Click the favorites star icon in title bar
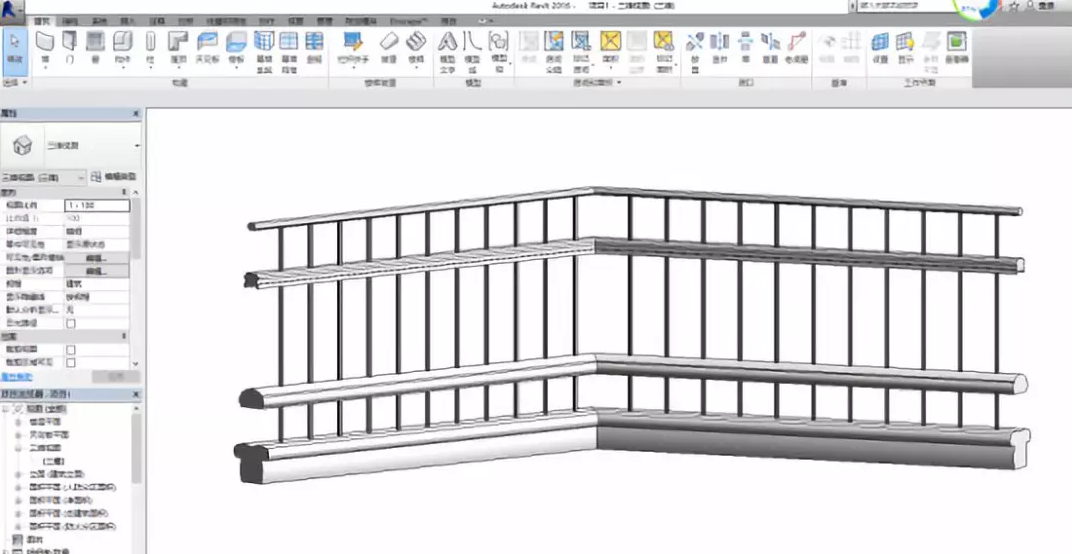1072x554 pixels. pyautogui.click(x=1014, y=6)
